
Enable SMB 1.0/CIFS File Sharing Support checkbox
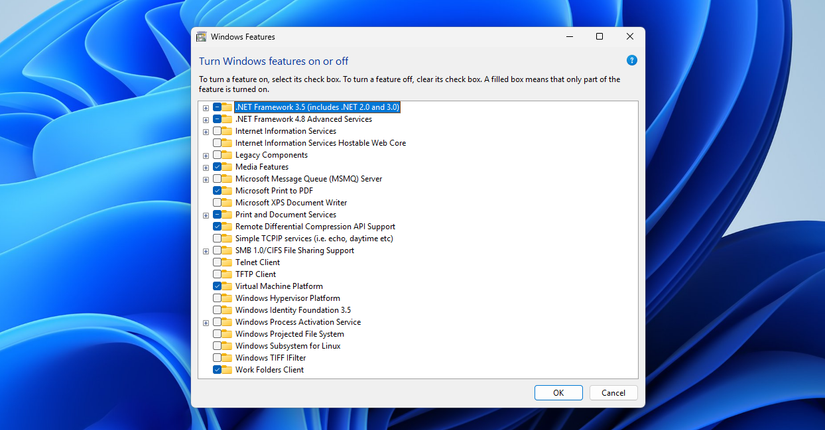pos(217,251)
